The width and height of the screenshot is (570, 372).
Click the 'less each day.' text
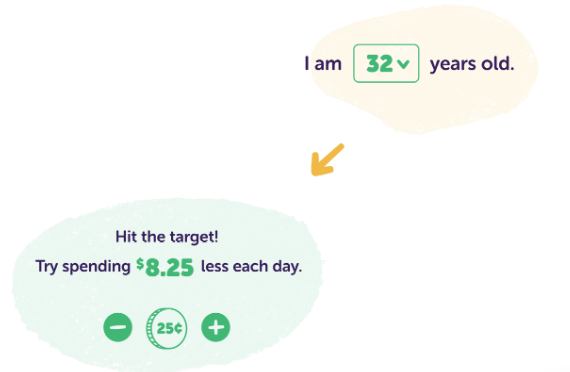point(252,266)
